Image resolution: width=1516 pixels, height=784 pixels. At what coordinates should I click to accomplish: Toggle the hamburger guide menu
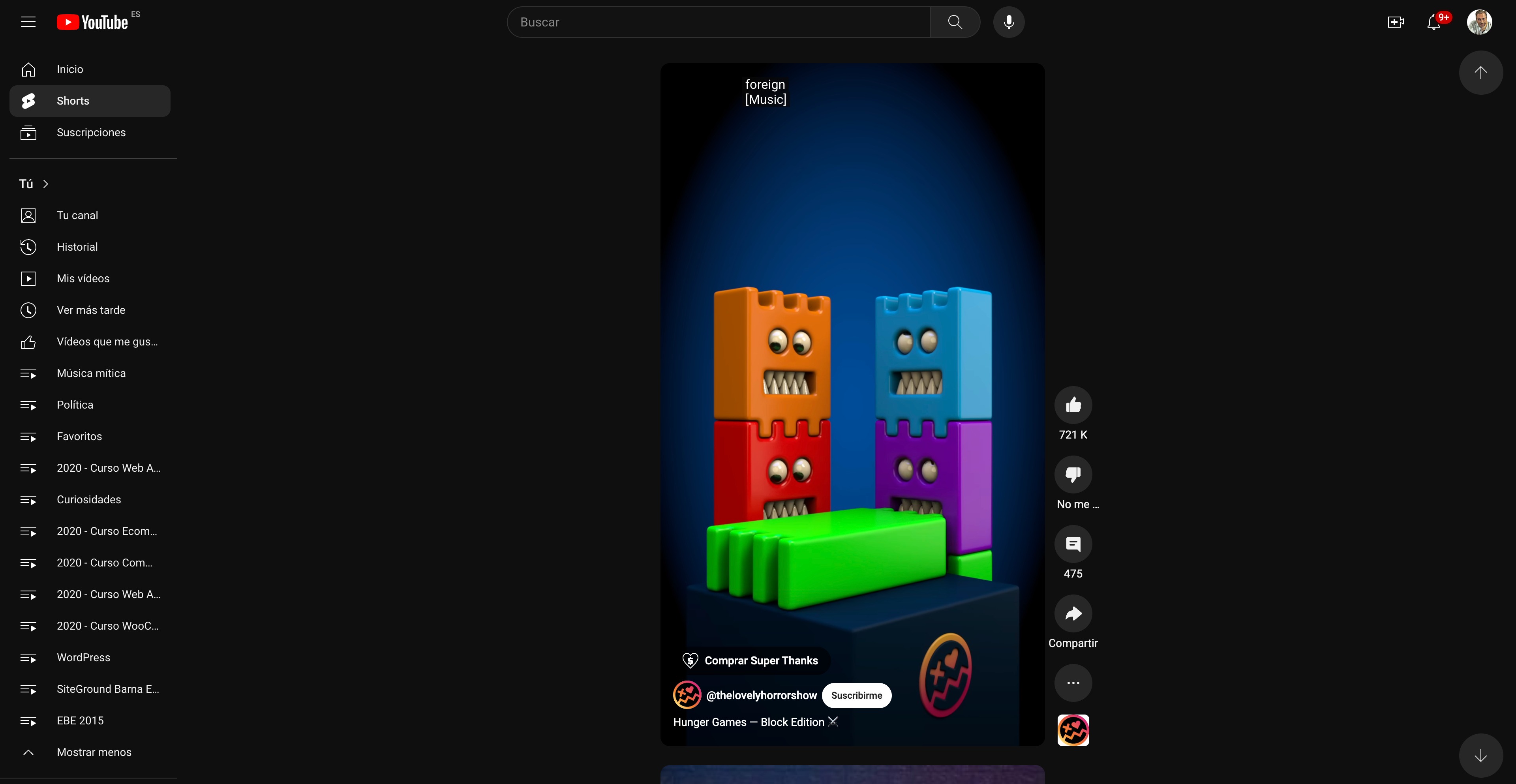(28, 23)
